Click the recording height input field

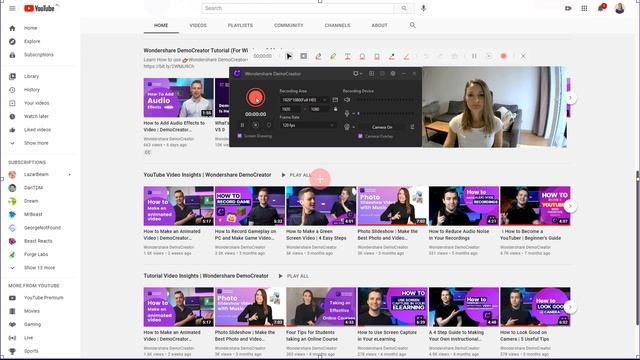pos(319,109)
